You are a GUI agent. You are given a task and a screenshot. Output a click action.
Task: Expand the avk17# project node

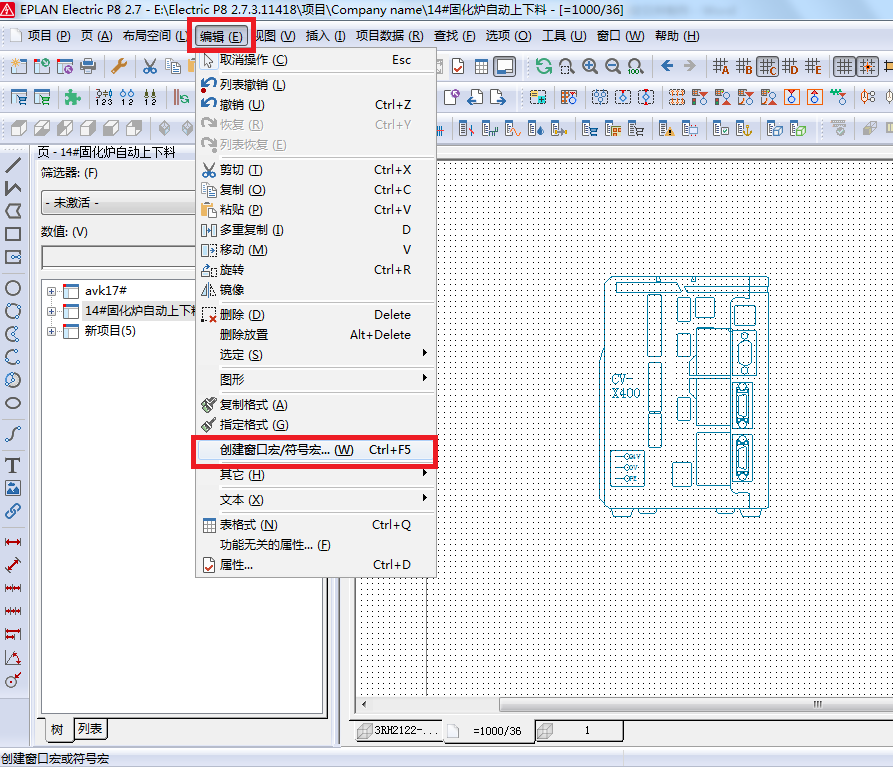coord(50,290)
